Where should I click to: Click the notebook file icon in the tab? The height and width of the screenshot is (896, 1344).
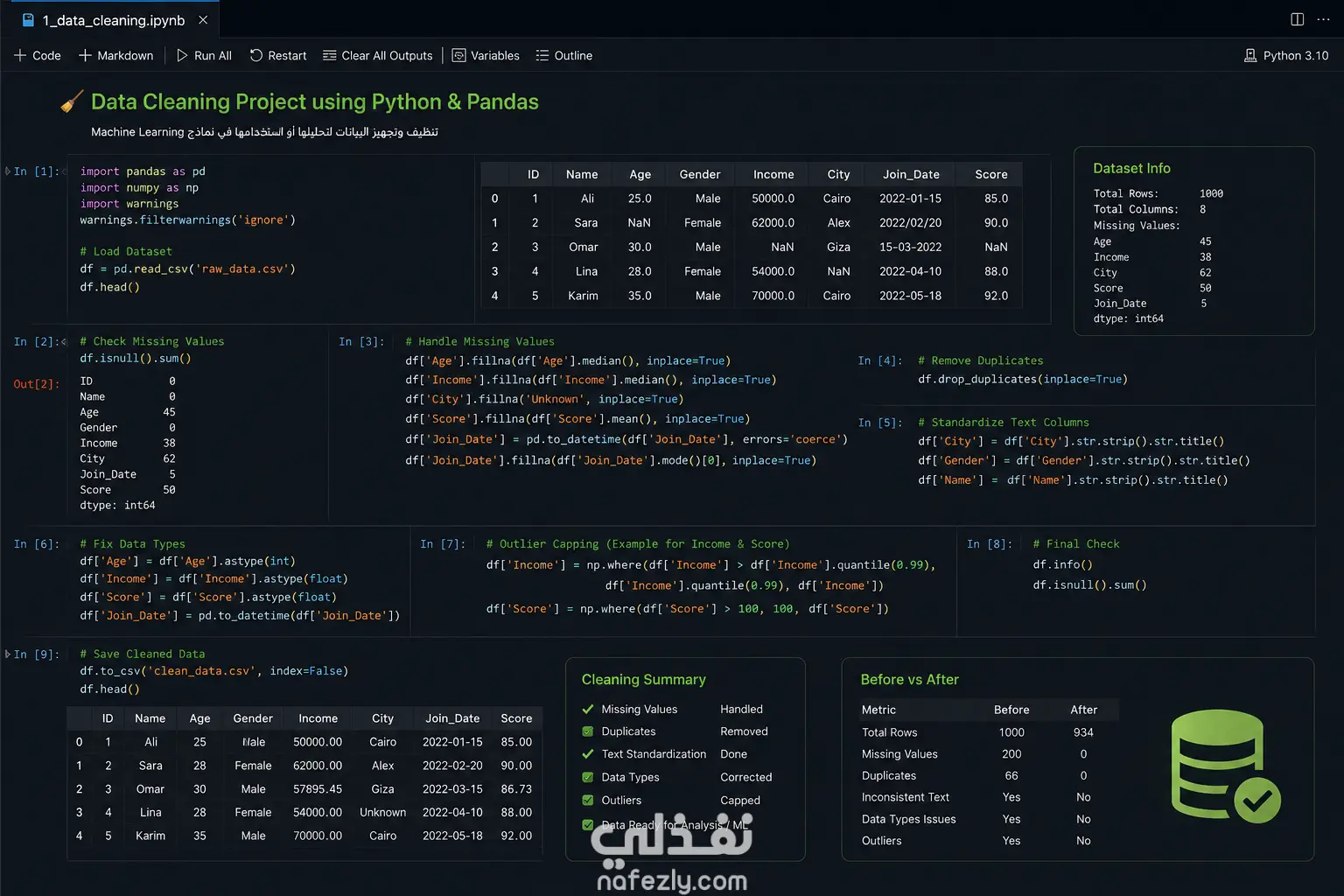point(28,19)
